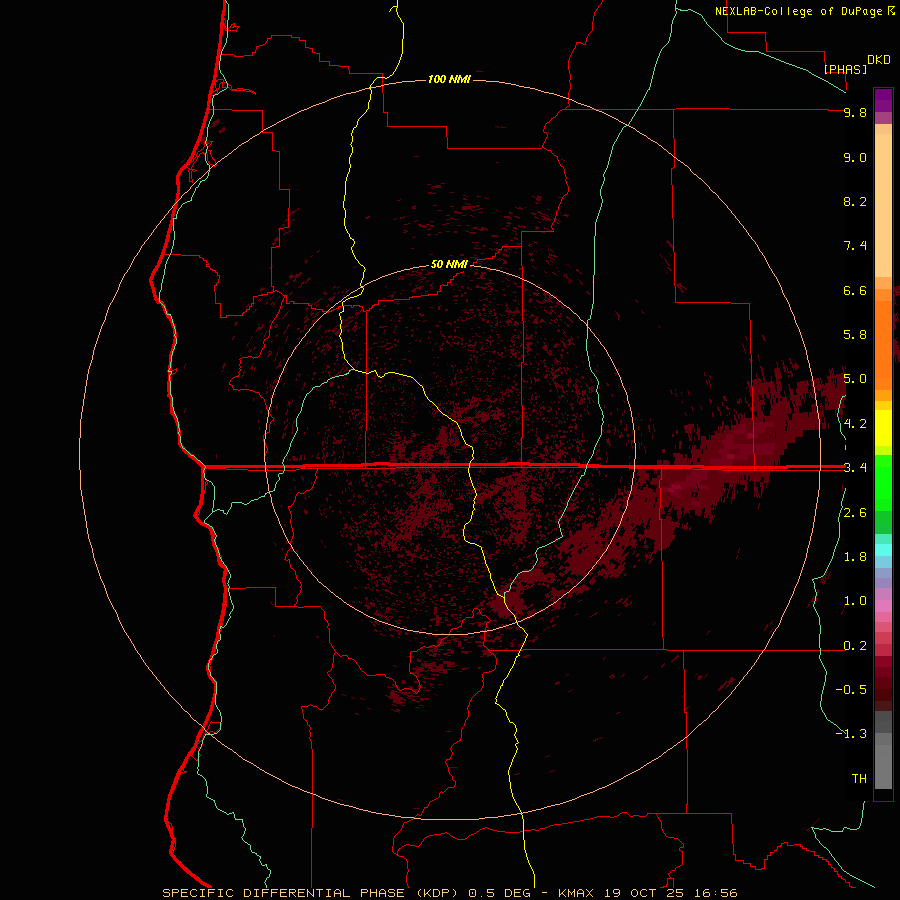Pick the yellow segment of the color bar
900x900 pixels.
[x=883, y=428]
